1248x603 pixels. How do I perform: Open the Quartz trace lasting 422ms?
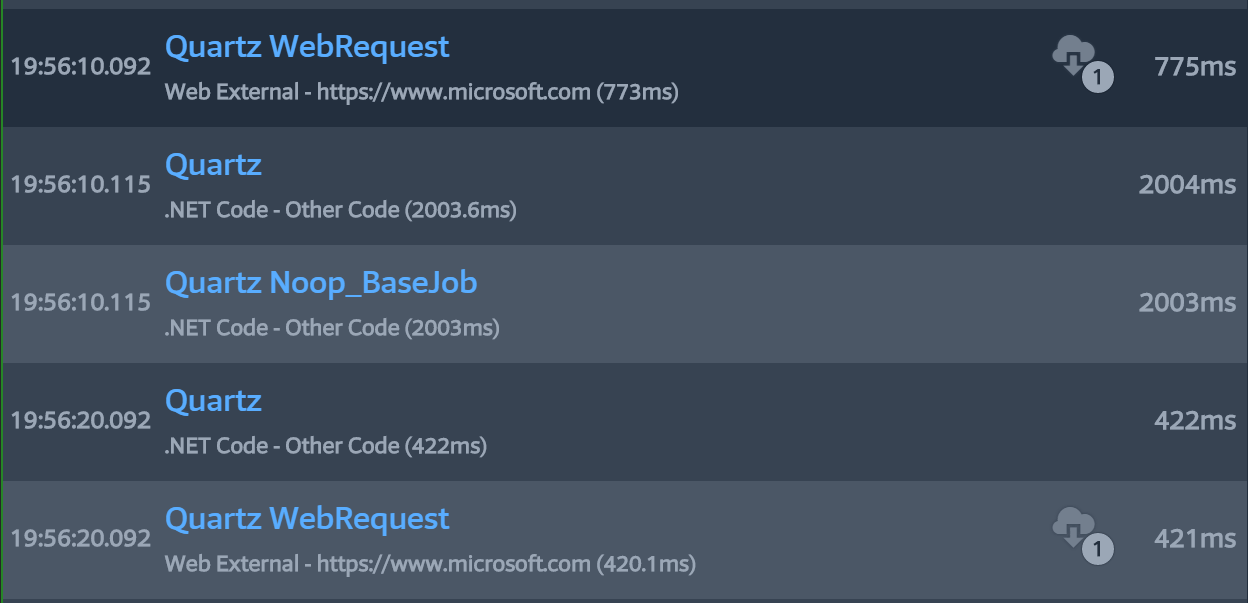pyautogui.click(x=213, y=400)
